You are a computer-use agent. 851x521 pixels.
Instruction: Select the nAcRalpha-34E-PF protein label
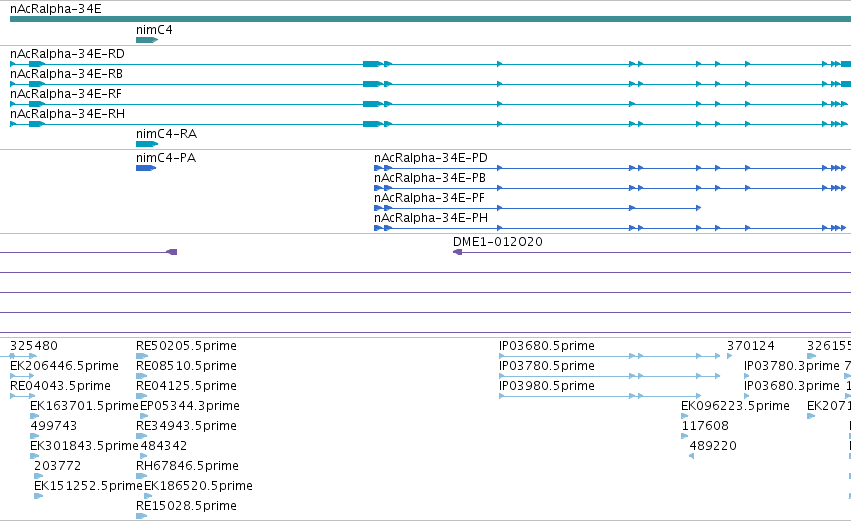click(429, 198)
